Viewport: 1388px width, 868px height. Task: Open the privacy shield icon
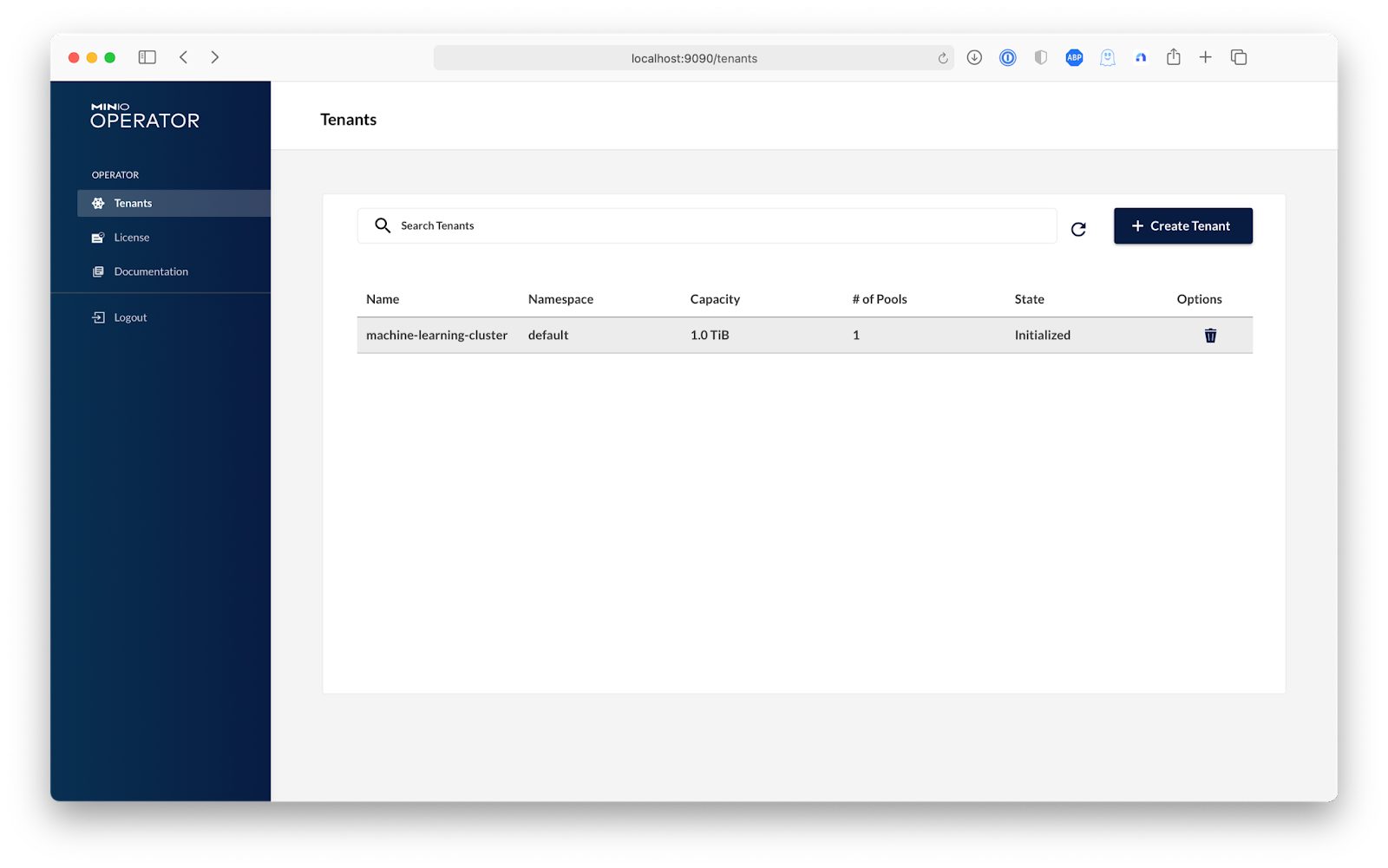click(1040, 57)
